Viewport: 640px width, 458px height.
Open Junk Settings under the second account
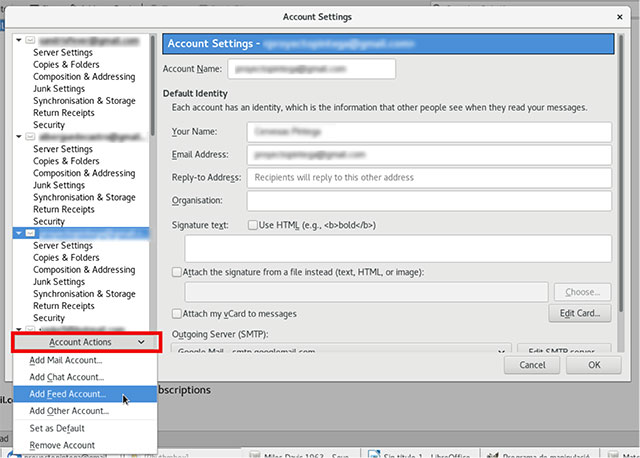59,185
